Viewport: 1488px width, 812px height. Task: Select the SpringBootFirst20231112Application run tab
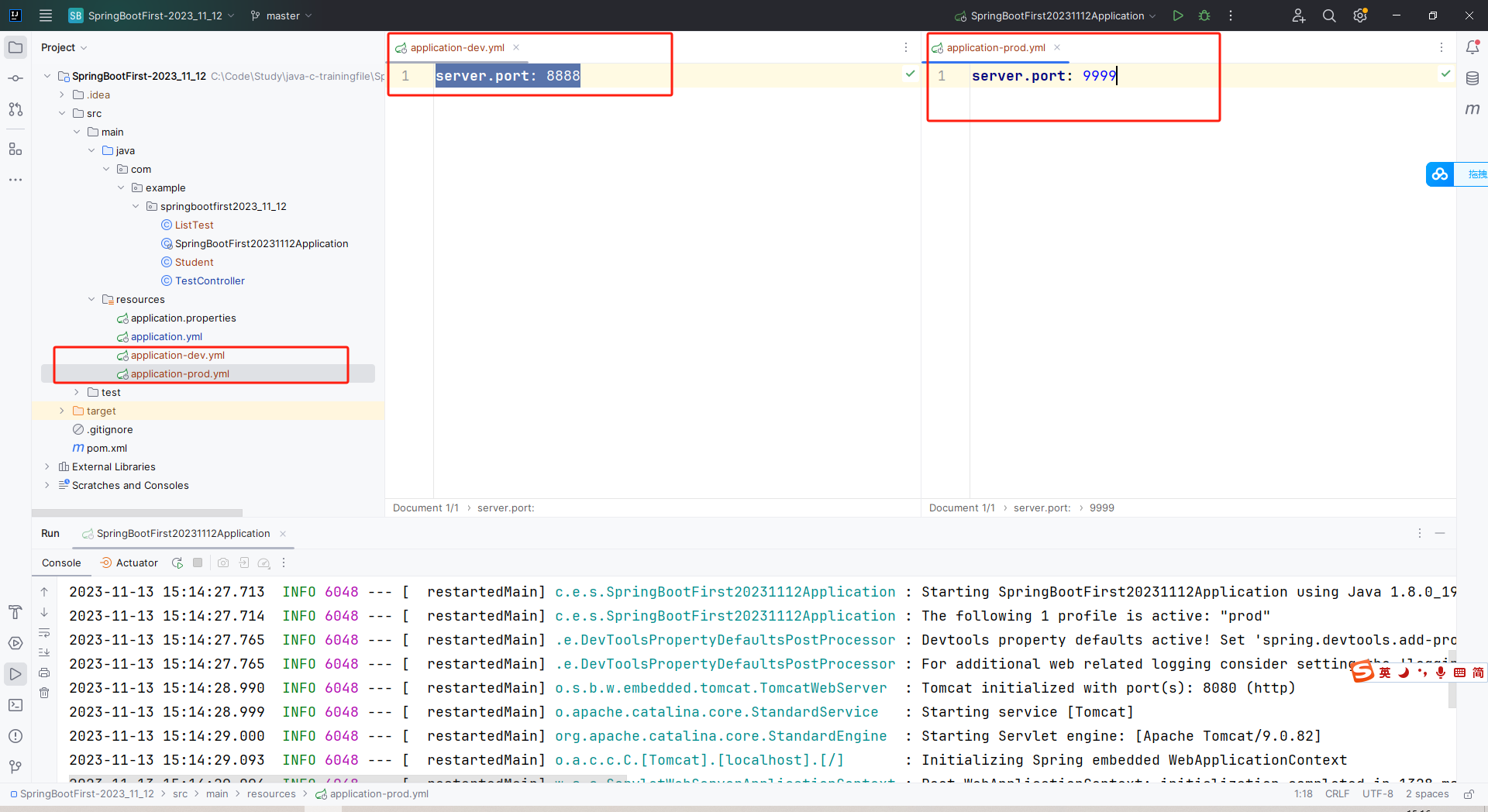point(183,533)
